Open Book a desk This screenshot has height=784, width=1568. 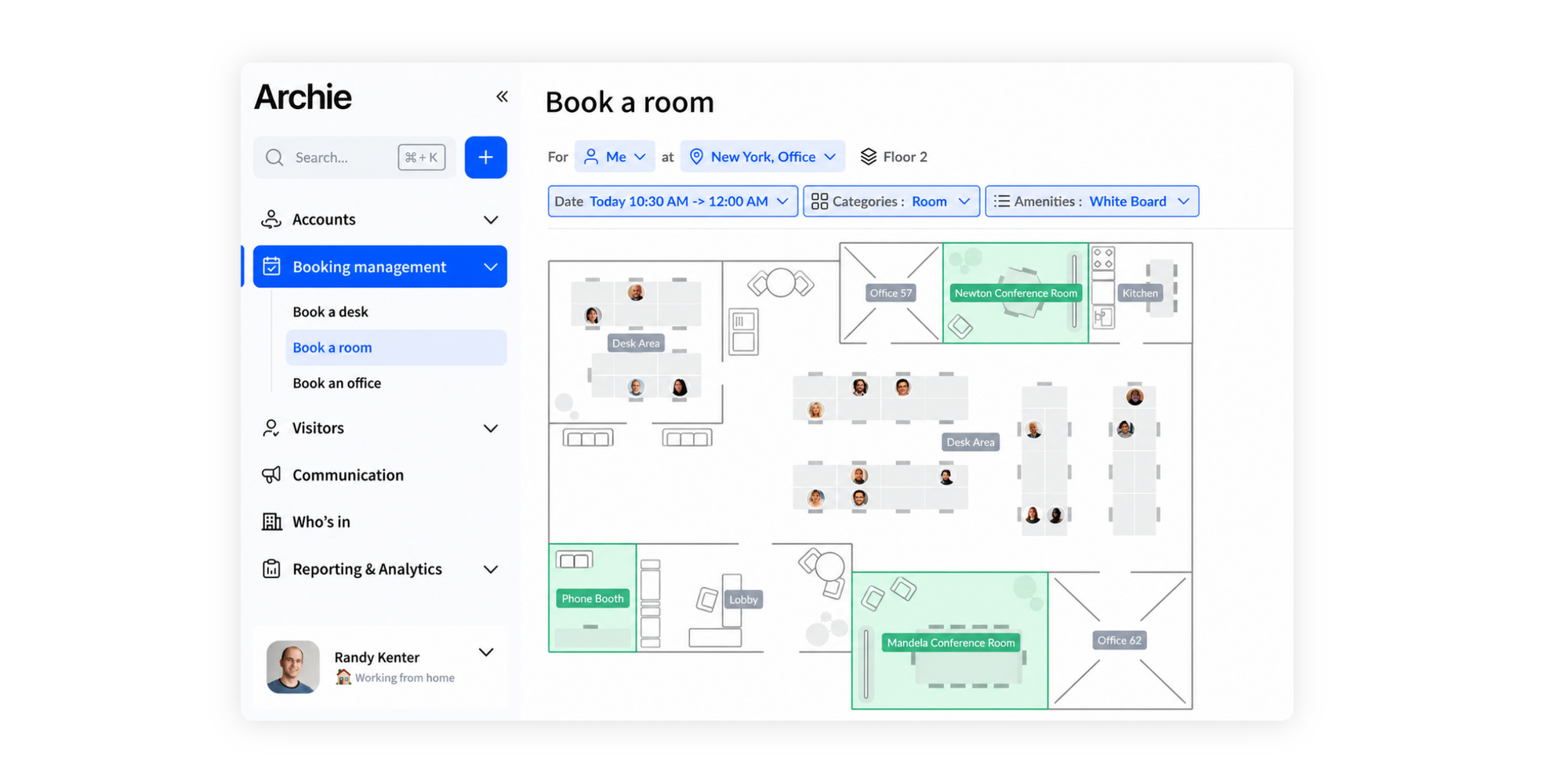coord(330,312)
